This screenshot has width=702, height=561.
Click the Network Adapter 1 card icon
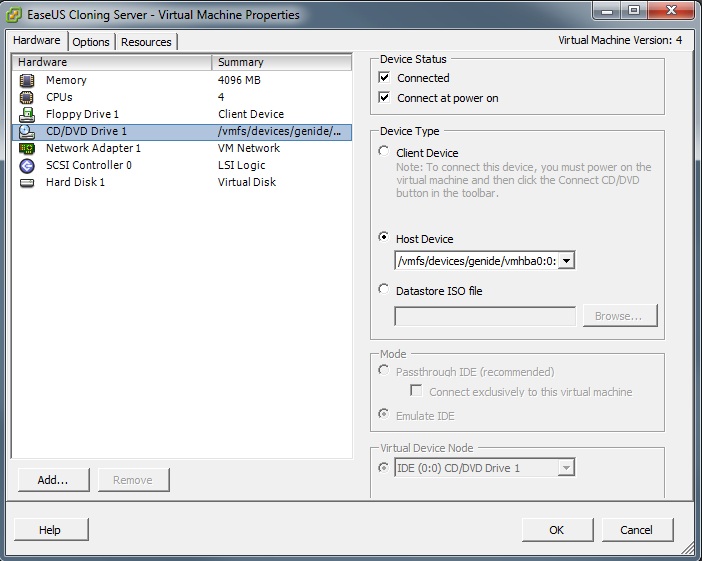[27, 148]
